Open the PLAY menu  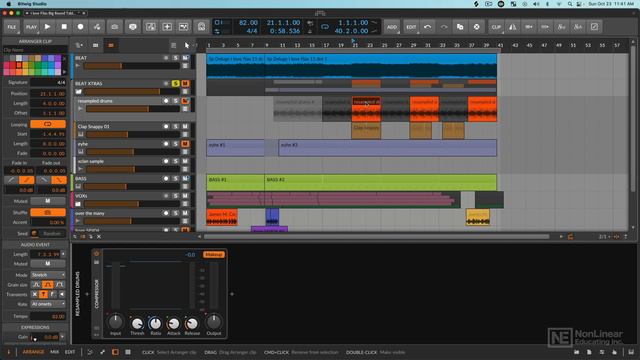[31, 27]
